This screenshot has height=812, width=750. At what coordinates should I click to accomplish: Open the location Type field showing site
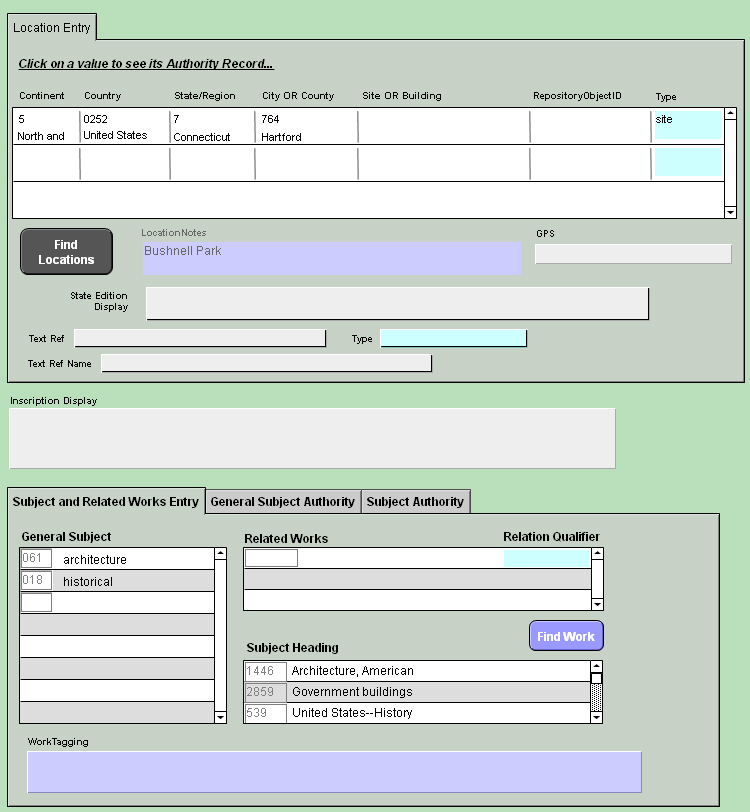(686, 126)
